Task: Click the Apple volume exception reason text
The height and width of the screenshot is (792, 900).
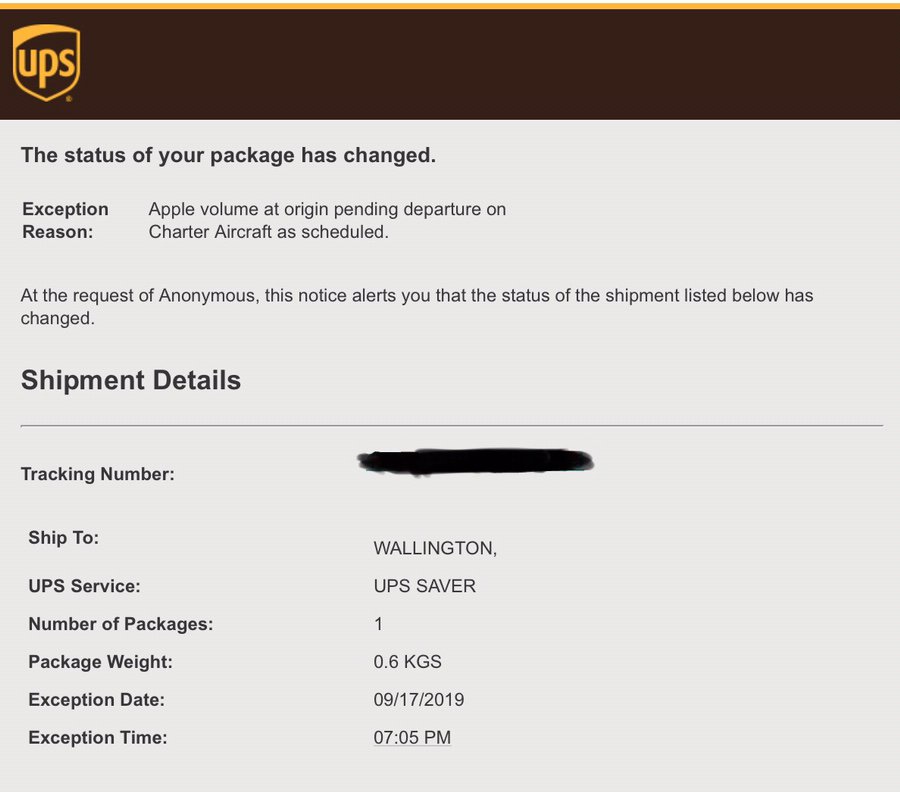Action: [x=327, y=220]
